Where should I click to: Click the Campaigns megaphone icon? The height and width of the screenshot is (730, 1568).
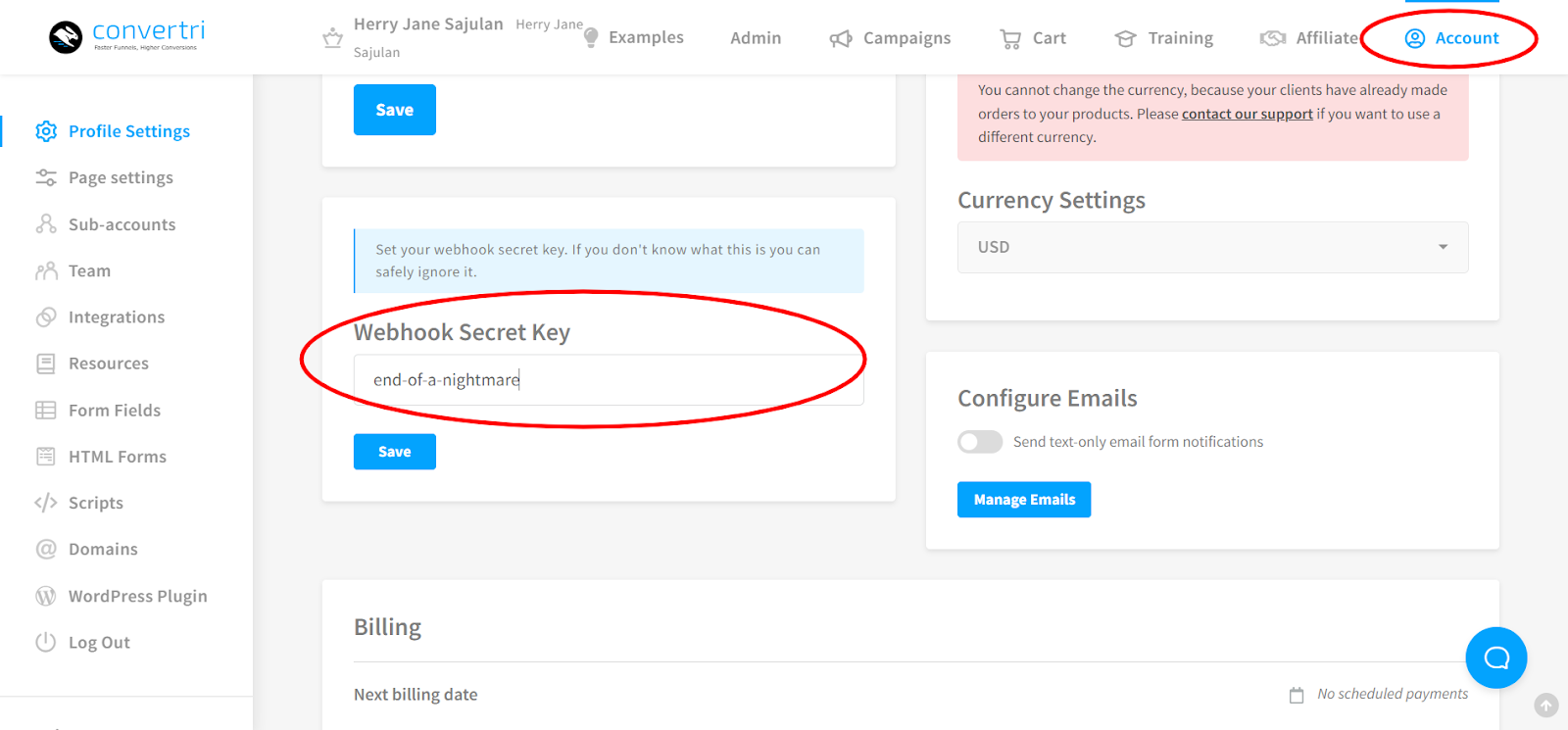point(841,38)
